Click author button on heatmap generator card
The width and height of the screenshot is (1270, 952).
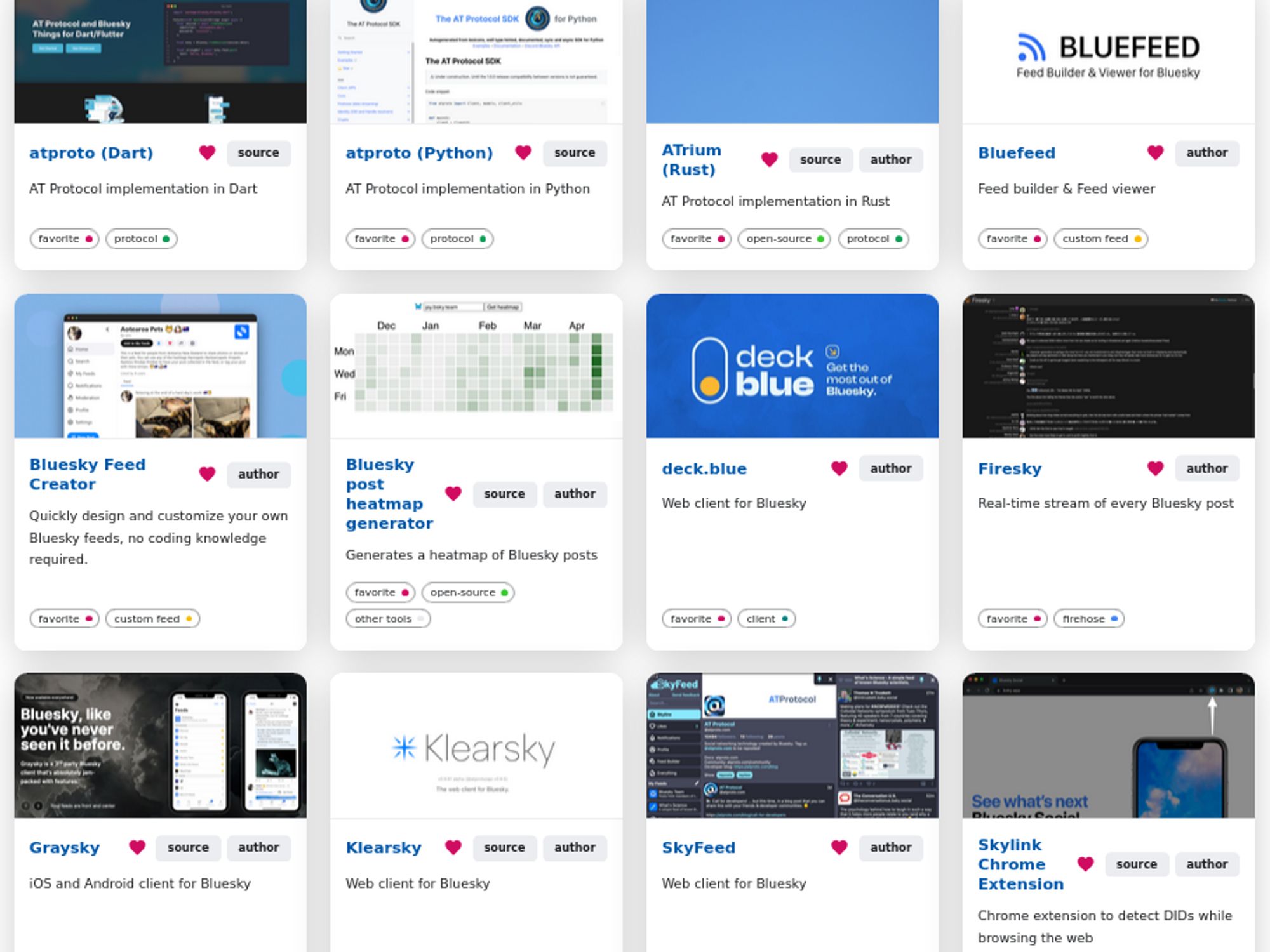[575, 494]
